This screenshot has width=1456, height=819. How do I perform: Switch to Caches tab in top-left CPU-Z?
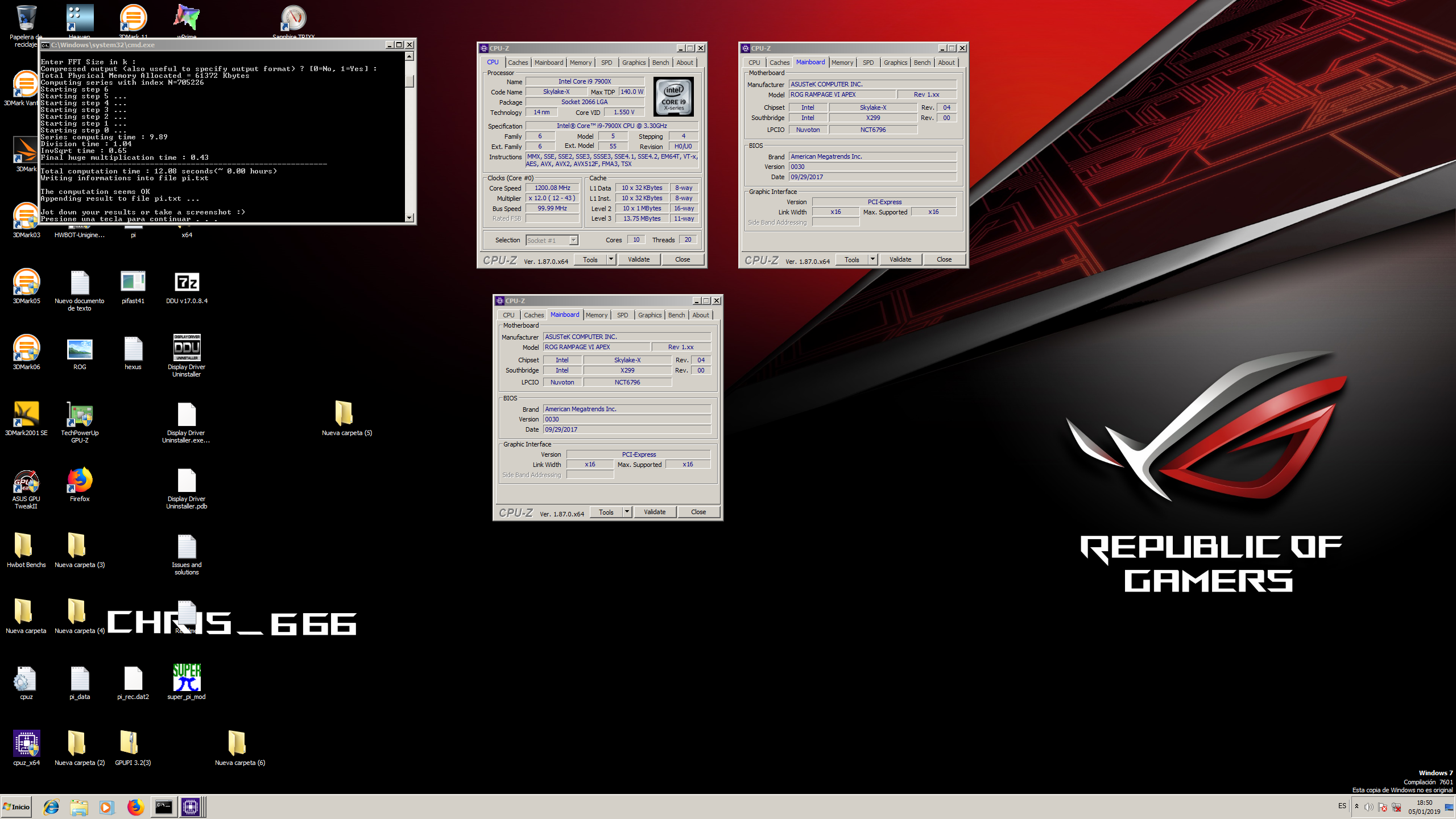point(518,63)
